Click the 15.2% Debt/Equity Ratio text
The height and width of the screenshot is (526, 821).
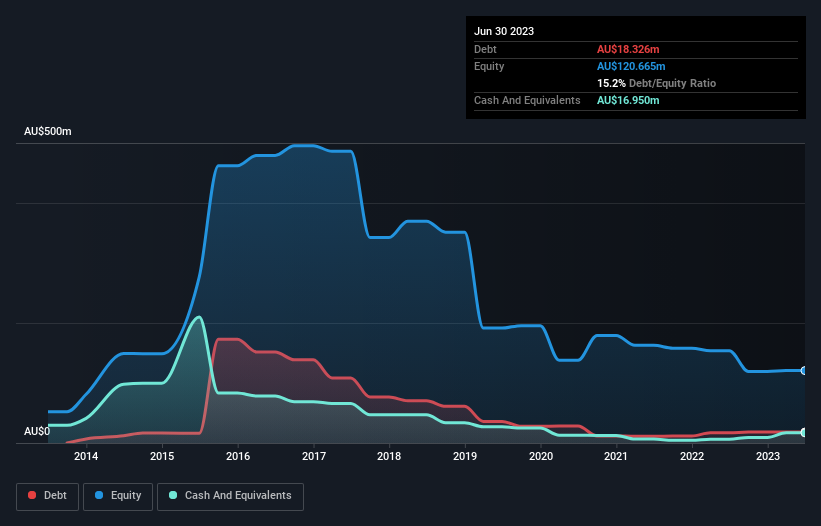[x=656, y=83]
